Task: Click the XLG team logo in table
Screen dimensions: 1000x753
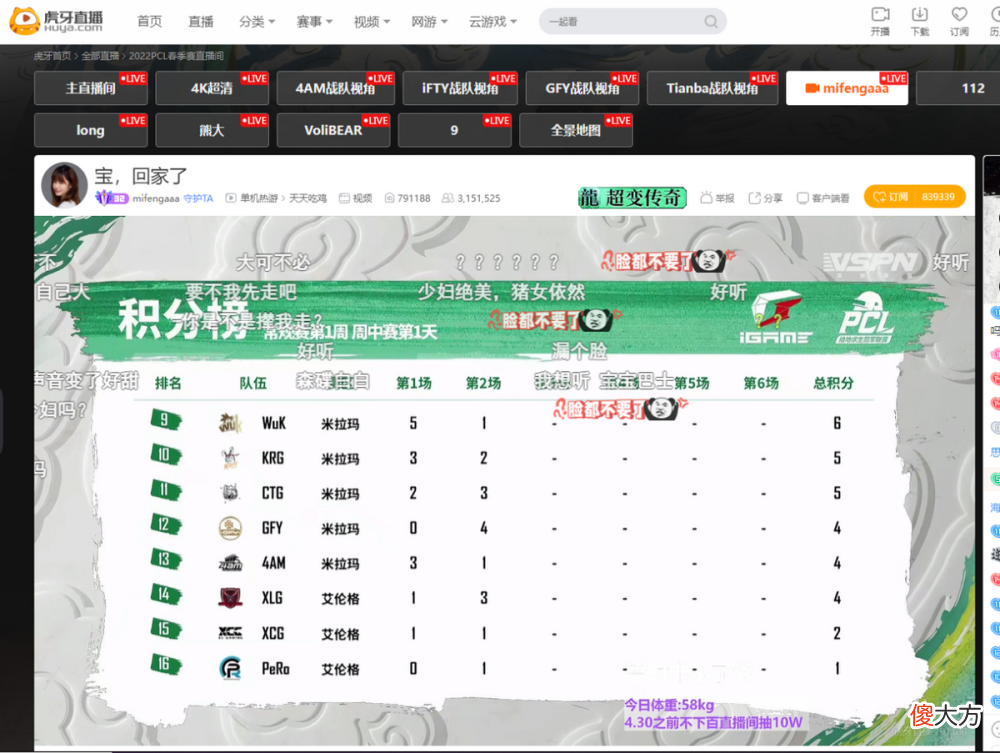Action: pos(230,598)
